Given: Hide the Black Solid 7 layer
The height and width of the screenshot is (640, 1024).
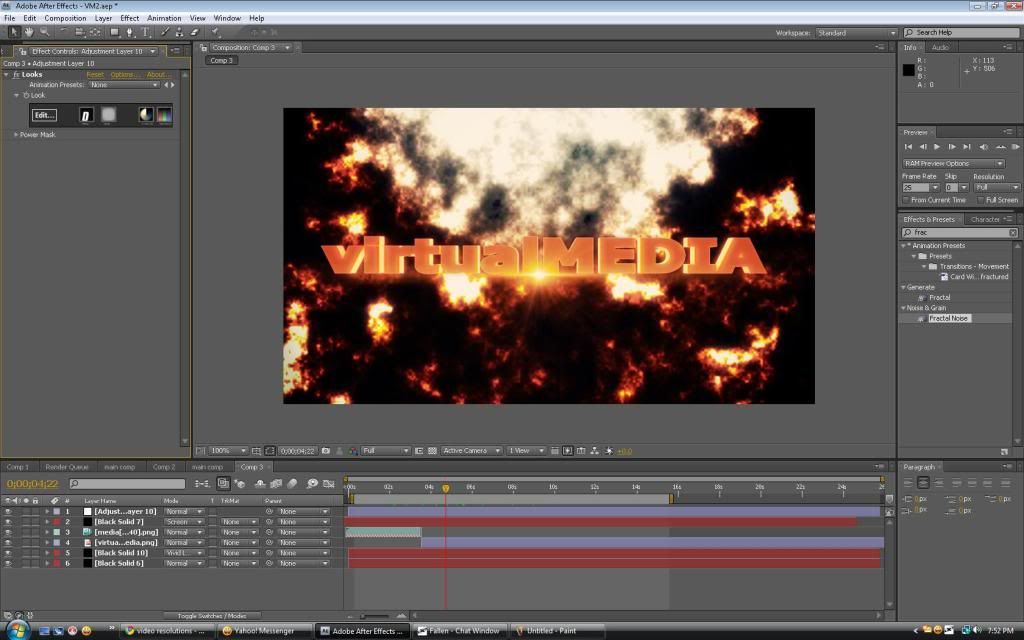Looking at the screenshot, I should 8,522.
